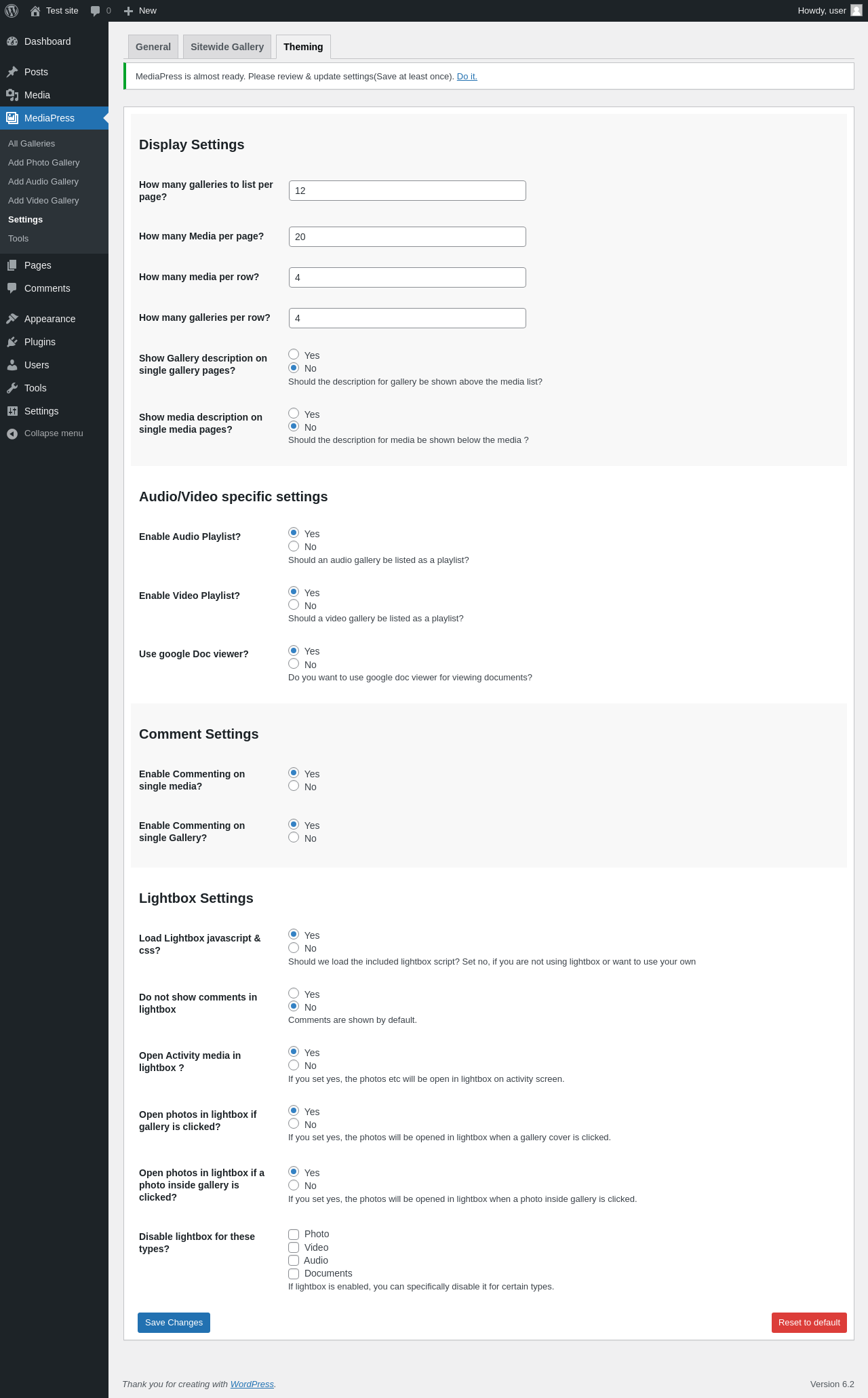Open Plugins via the plug icon
The width and height of the screenshot is (868, 1398).
[12, 342]
